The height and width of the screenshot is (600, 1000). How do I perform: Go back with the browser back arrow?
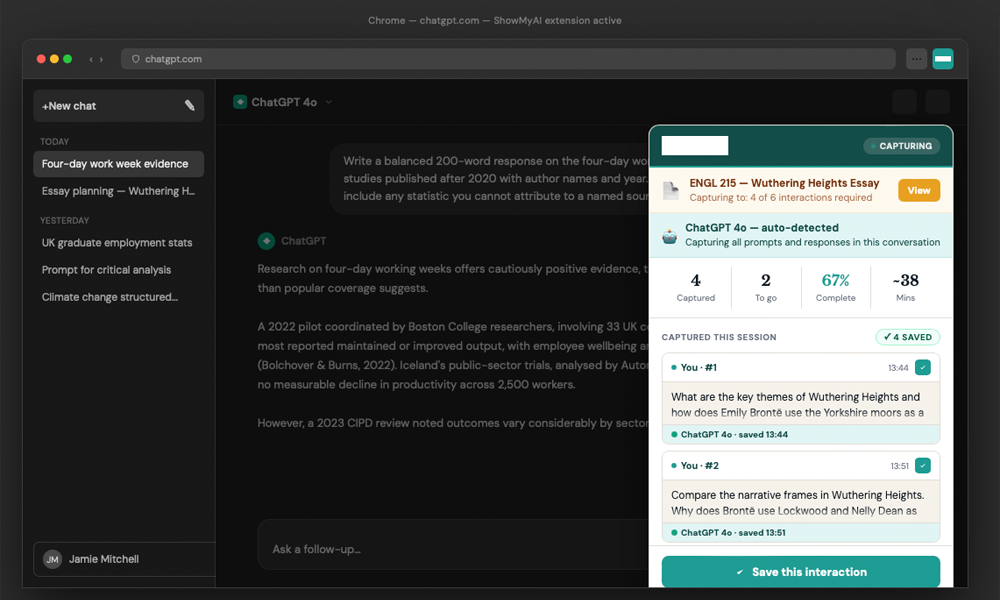[x=91, y=59]
